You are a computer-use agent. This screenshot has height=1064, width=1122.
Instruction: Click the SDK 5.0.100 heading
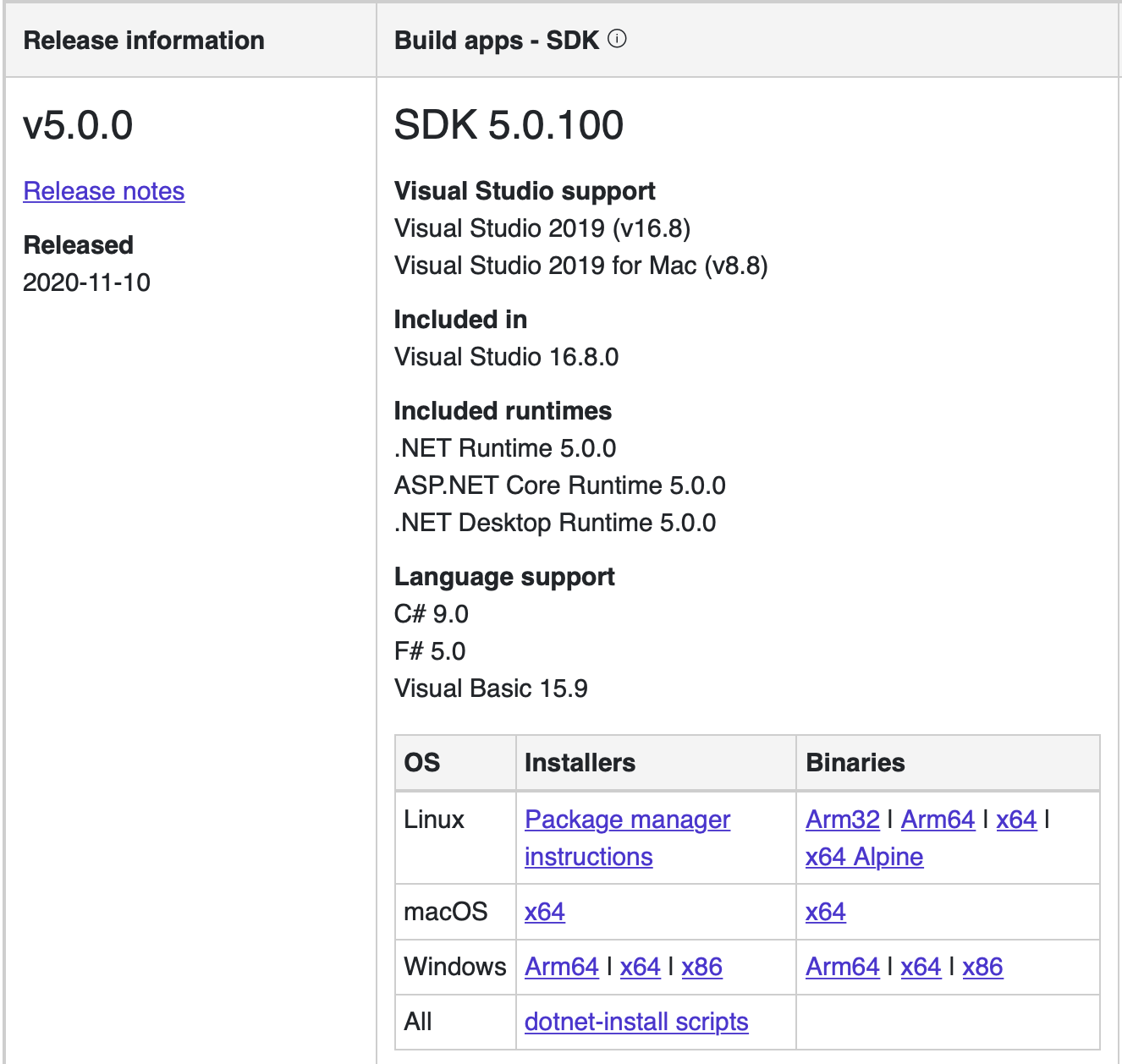click(x=509, y=125)
